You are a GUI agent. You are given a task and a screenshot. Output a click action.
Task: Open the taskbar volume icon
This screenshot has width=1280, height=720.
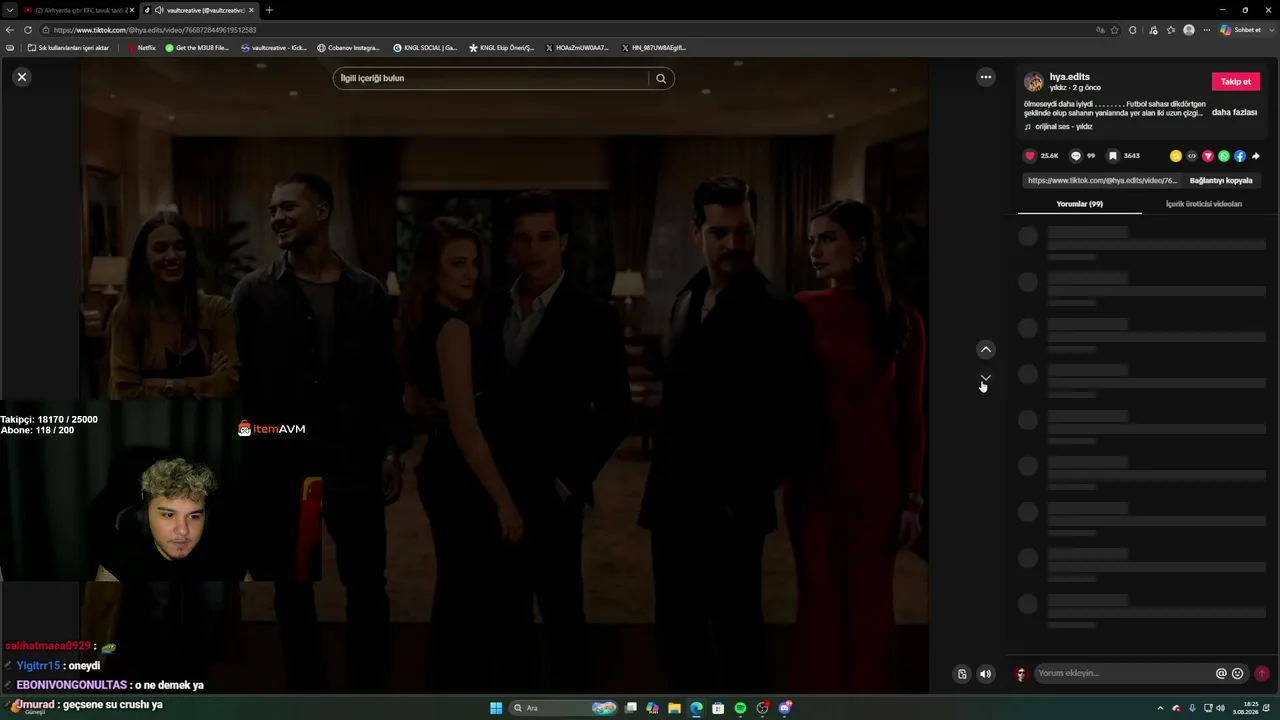point(1222,708)
